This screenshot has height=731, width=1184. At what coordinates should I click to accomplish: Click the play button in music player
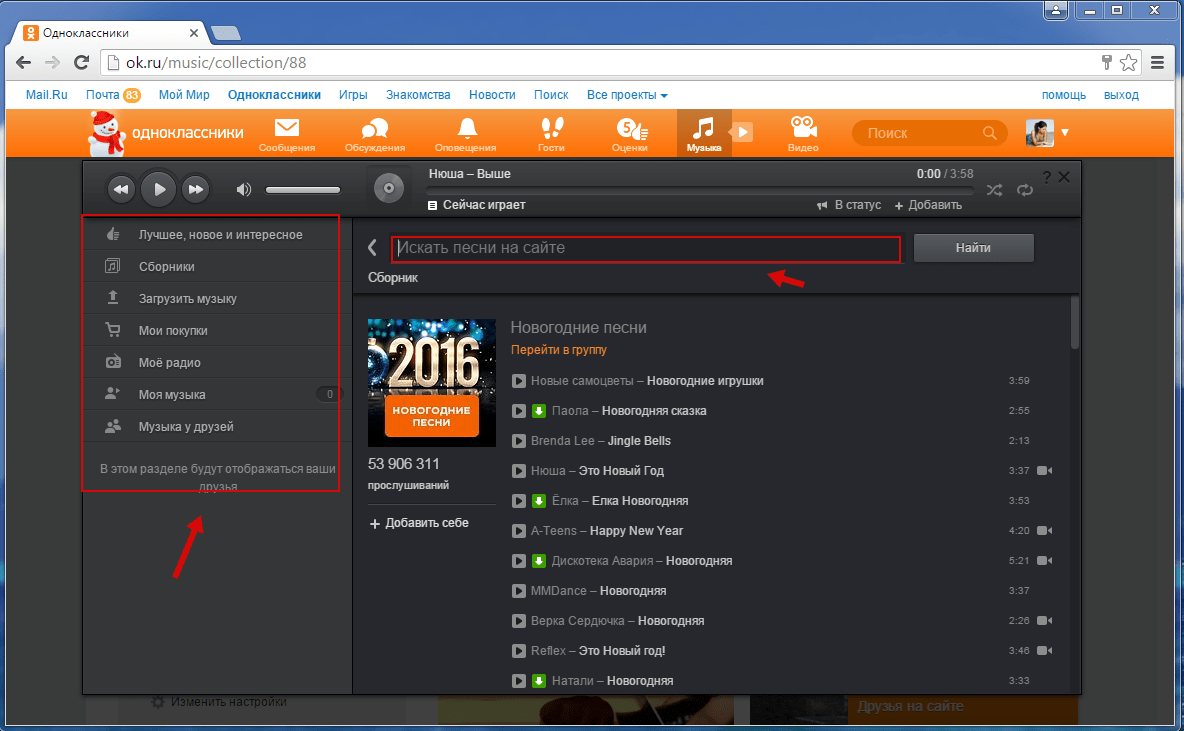158,188
